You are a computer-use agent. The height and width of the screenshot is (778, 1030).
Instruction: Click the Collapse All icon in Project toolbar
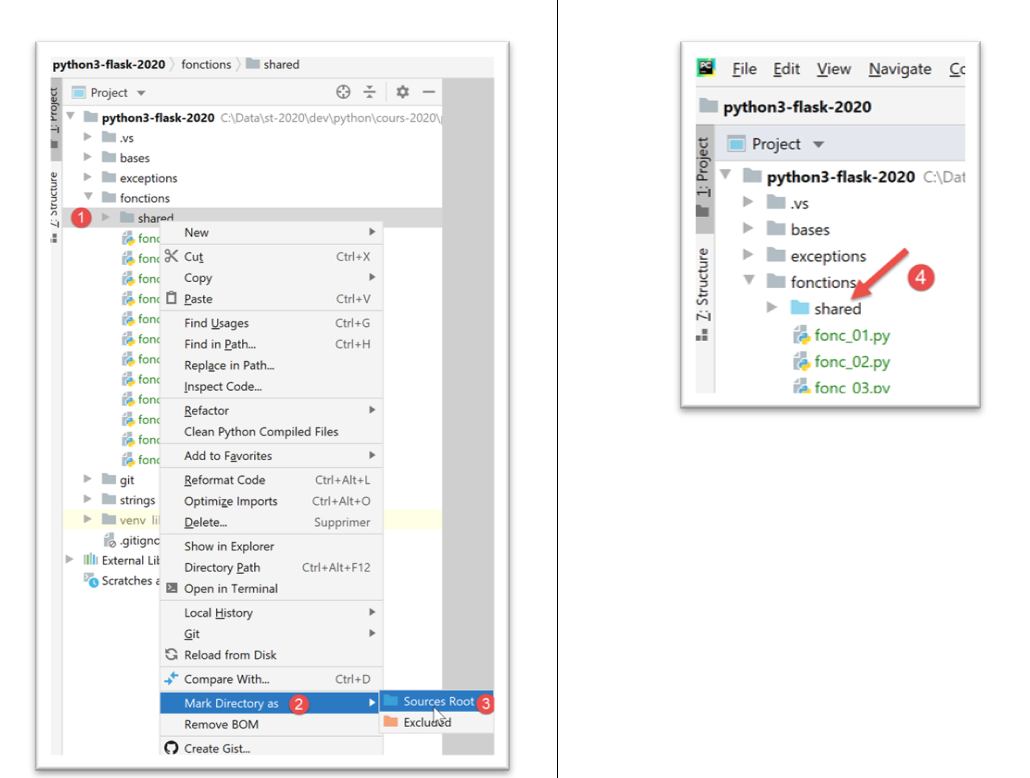coord(369,92)
